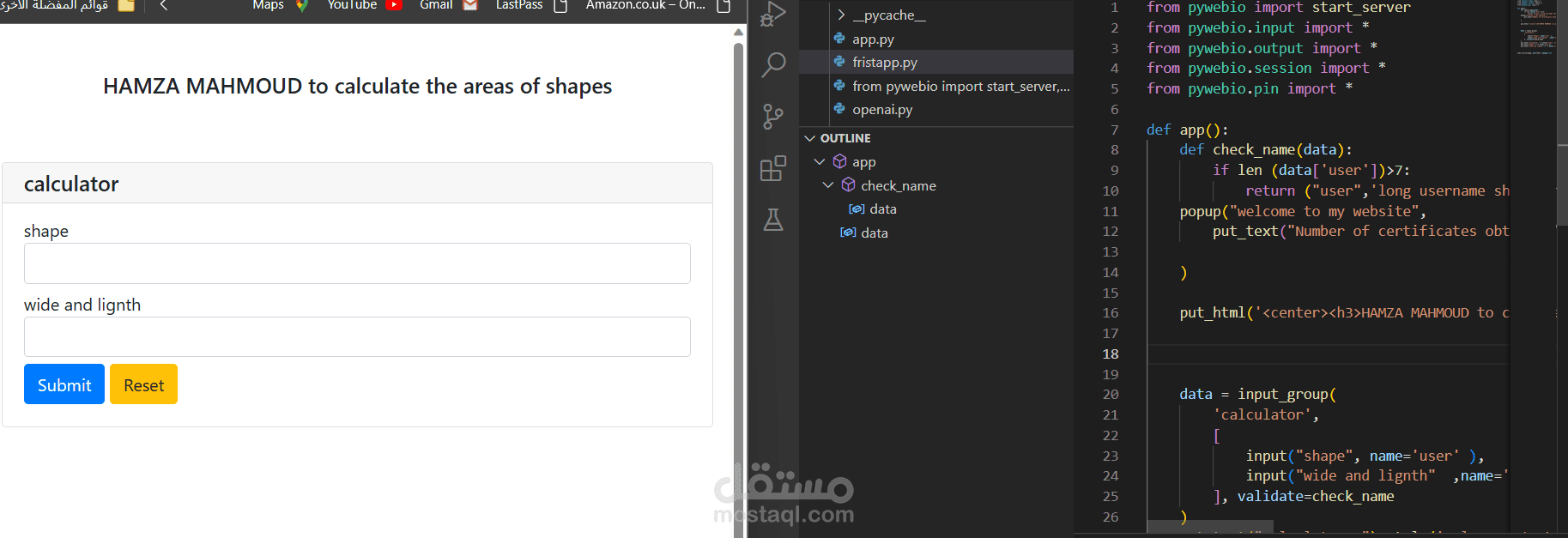Click the wide and ligth input field
The height and width of the screenshot is (538, 1568).
(357, 337)
